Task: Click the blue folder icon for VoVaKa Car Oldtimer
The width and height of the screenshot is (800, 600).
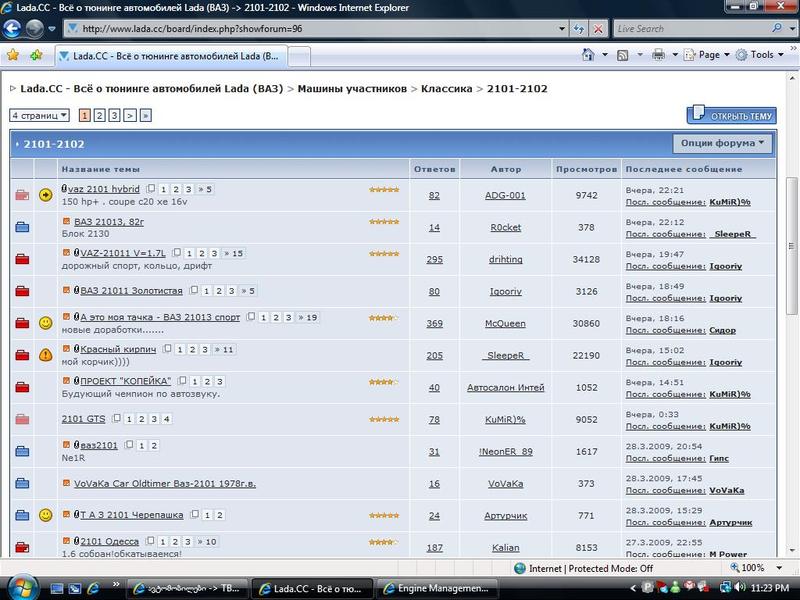Action: click(x=22, y=483)
